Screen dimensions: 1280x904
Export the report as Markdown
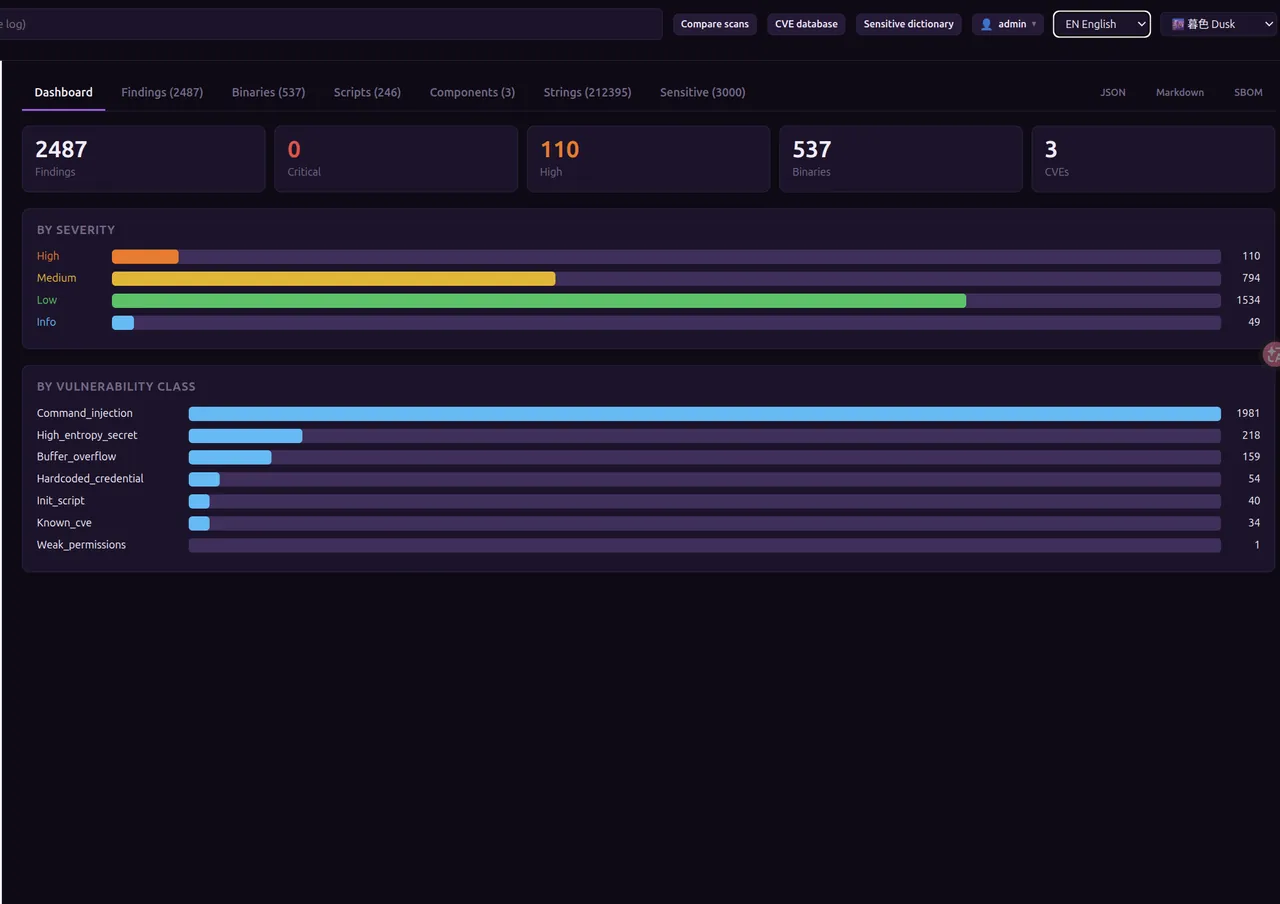point(1180,92)
